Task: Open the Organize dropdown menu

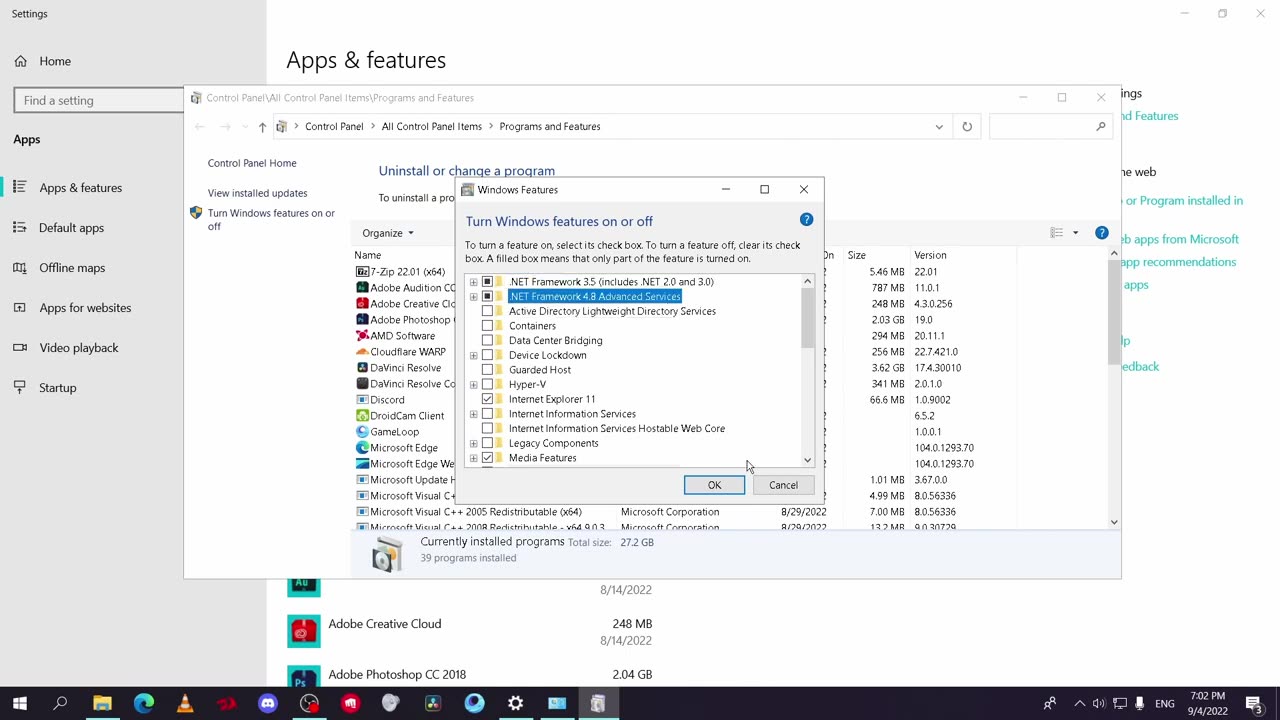Action: coord(388,233)
